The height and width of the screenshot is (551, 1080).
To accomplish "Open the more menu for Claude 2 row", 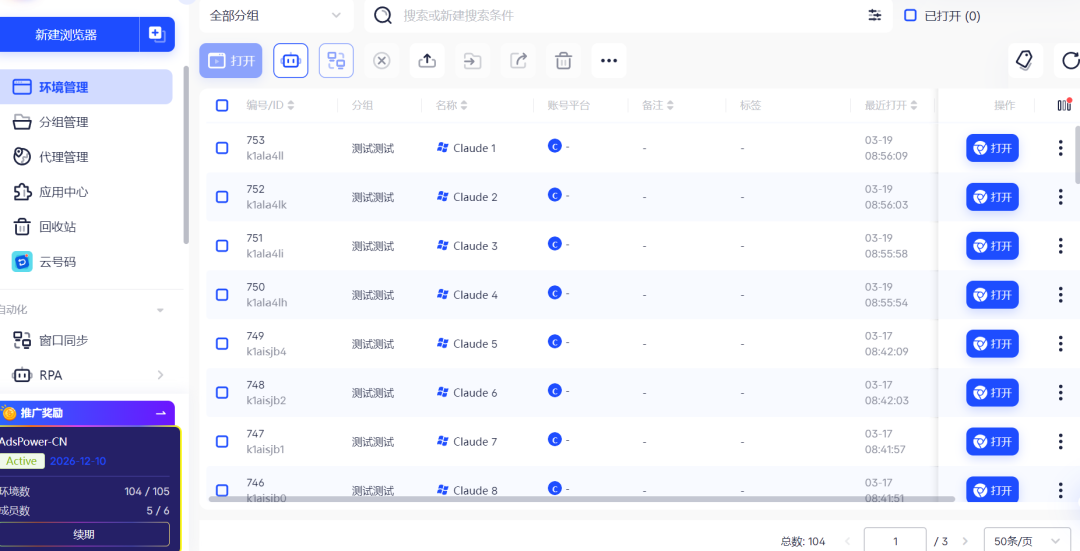I will 1061,197.
